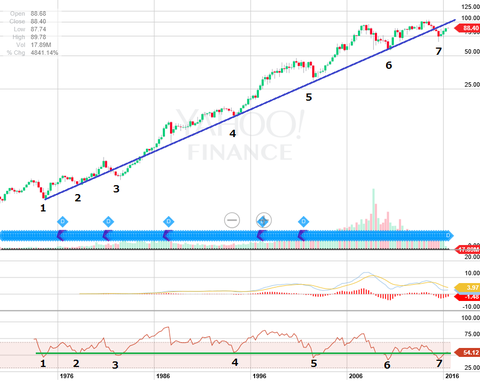Click the 1996 date axis label
Image resolution: width=480 pixels, height=386 pixels.
tap(259, 376)
